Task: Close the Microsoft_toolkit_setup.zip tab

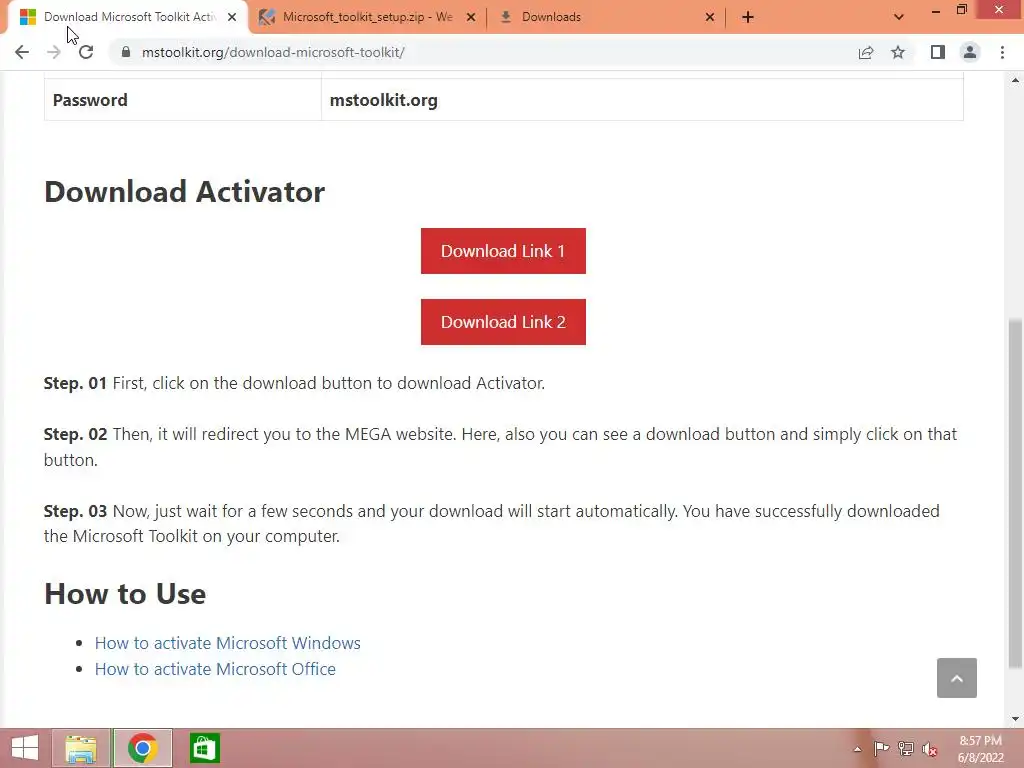Action: [x=471, y=17]
